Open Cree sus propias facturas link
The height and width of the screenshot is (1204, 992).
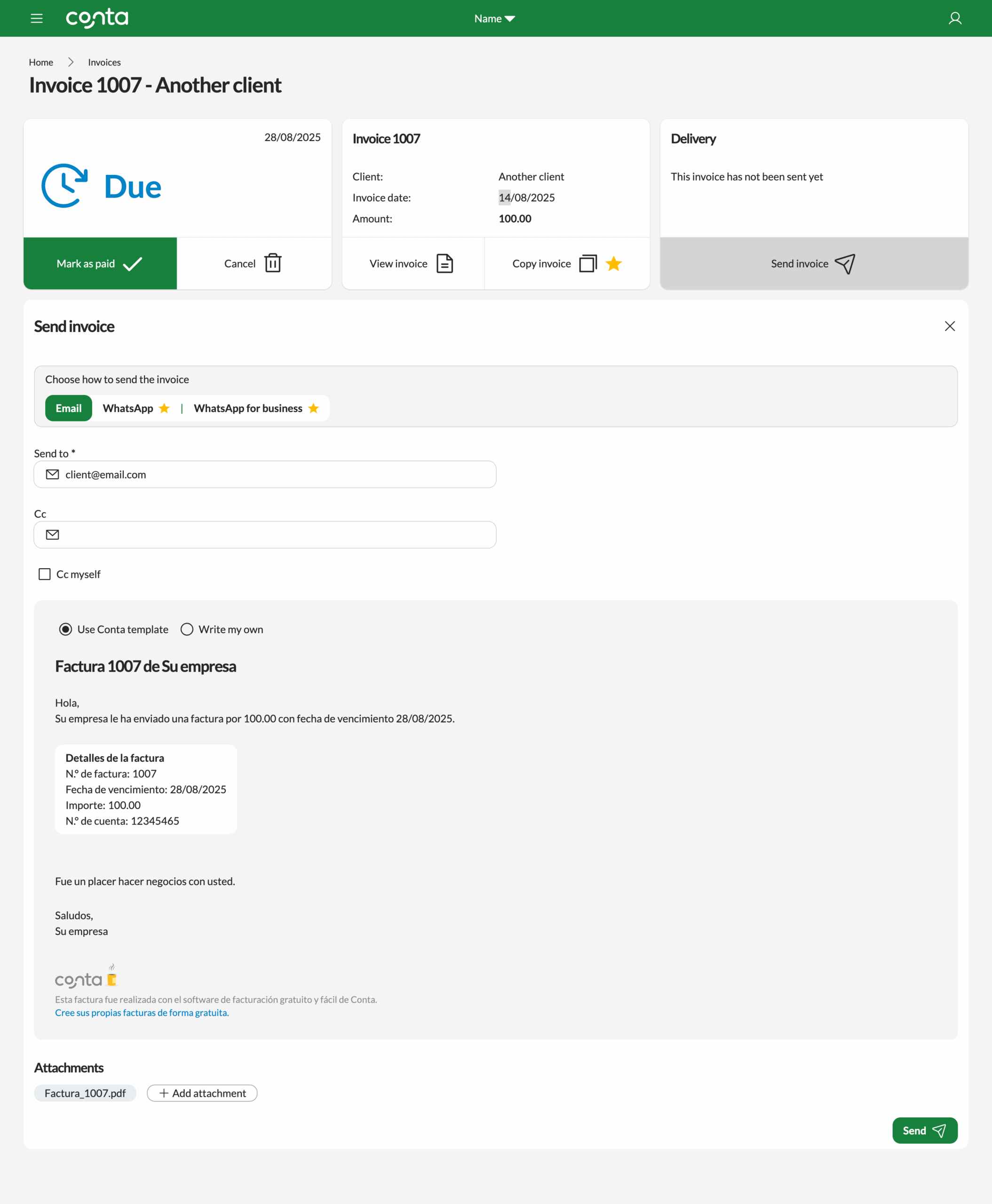click(x=142, y=1013)
